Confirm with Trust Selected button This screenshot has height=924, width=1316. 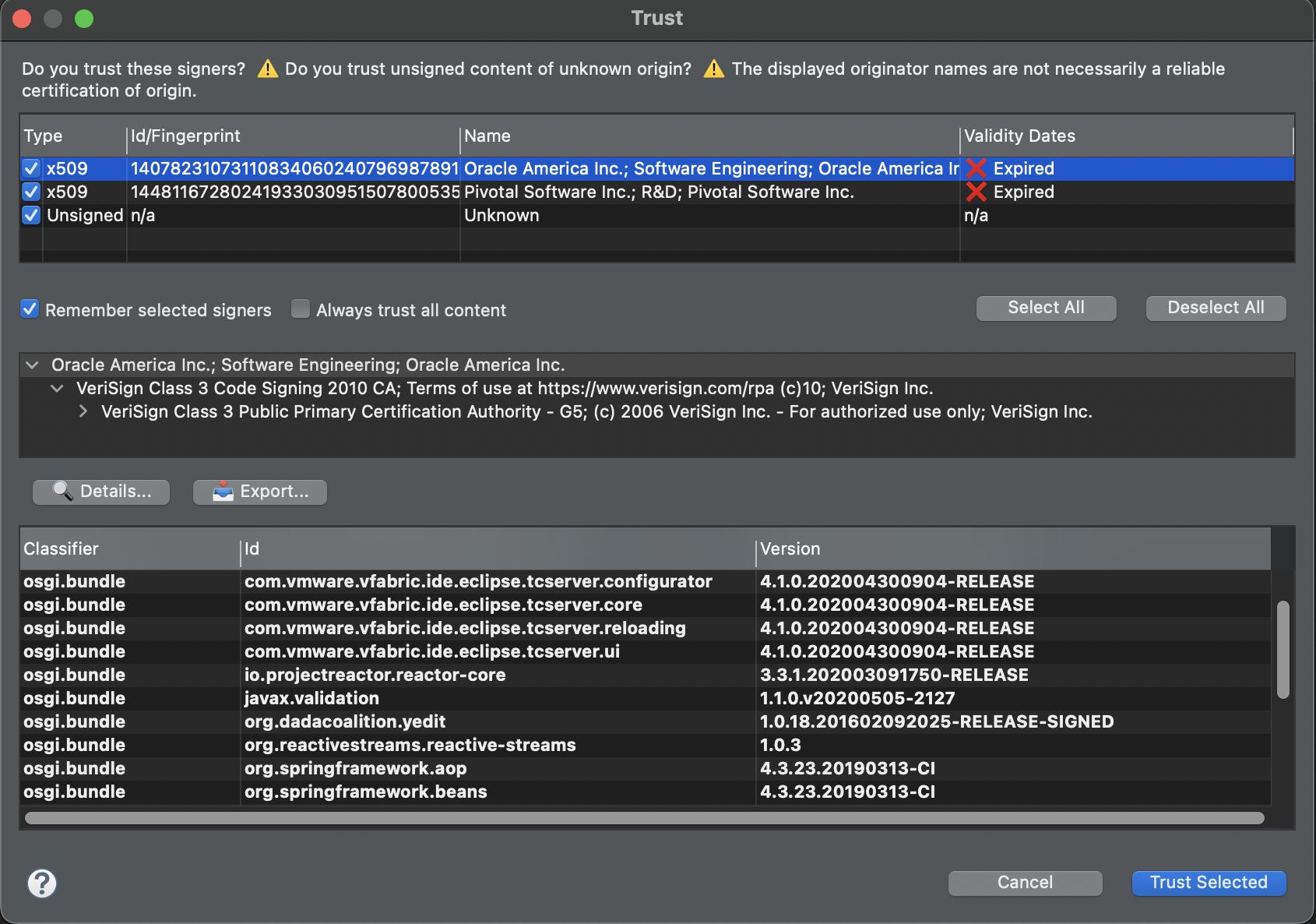pyautogui.click(x=1209, y=883)
